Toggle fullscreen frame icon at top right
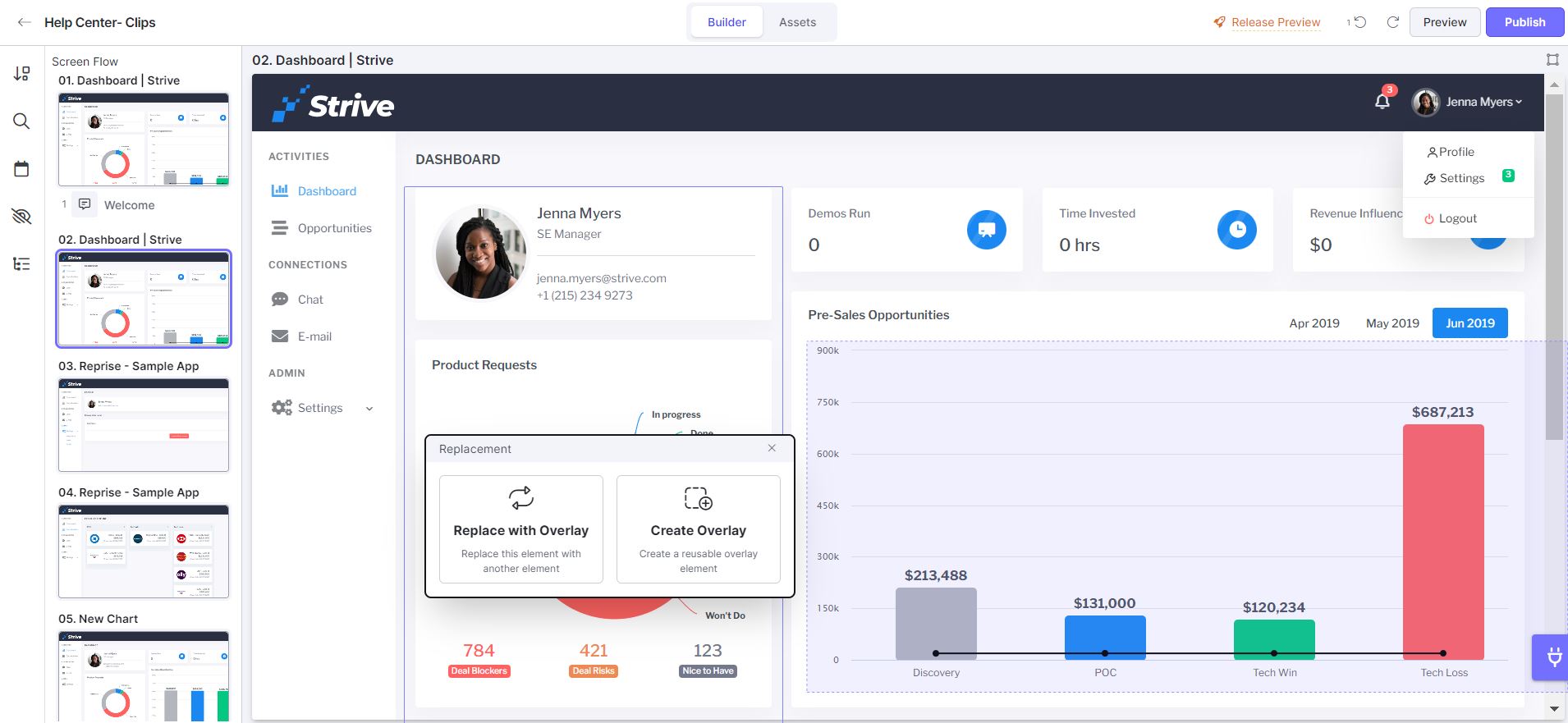Viewport: 1568px width, 723px height. click(1552, 59)
